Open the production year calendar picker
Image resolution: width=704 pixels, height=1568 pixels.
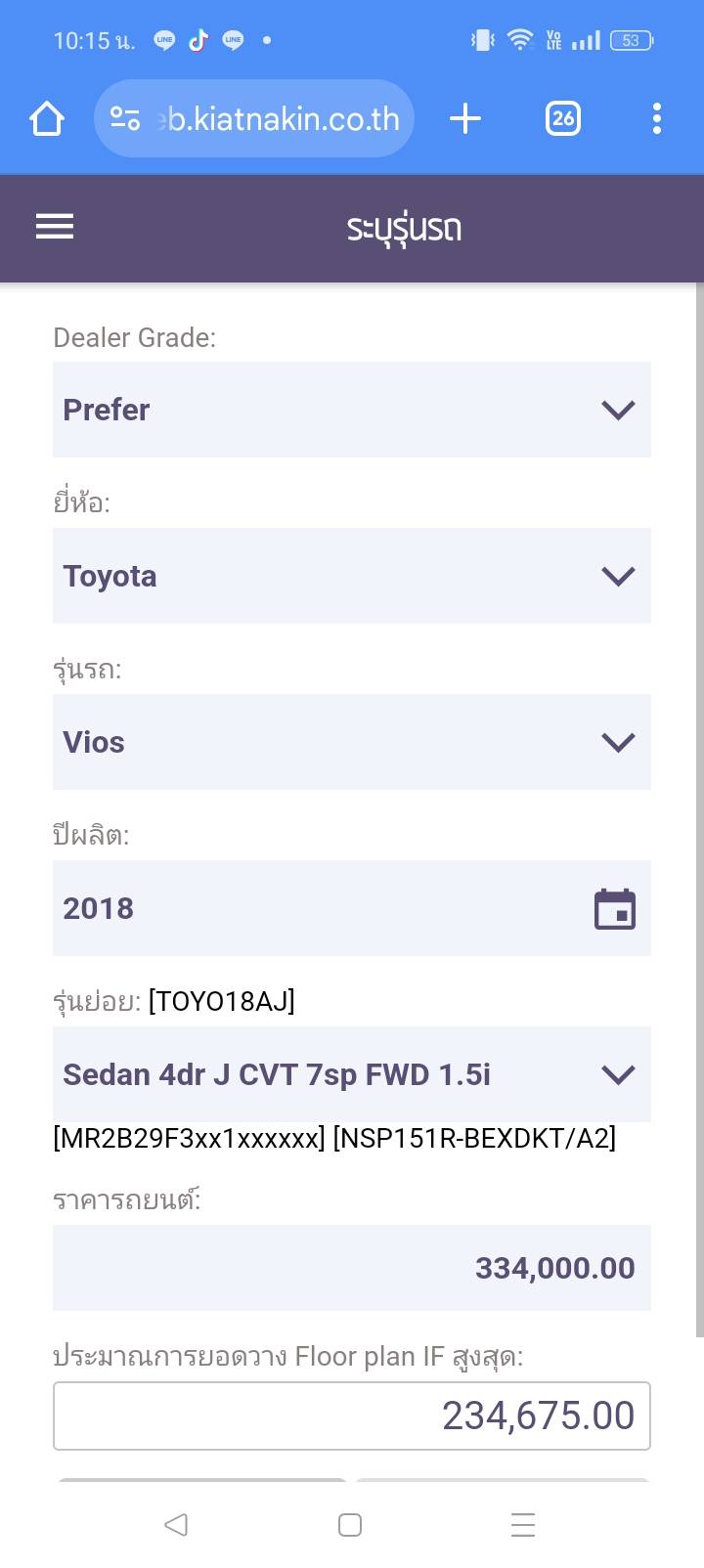click(615, 909)
